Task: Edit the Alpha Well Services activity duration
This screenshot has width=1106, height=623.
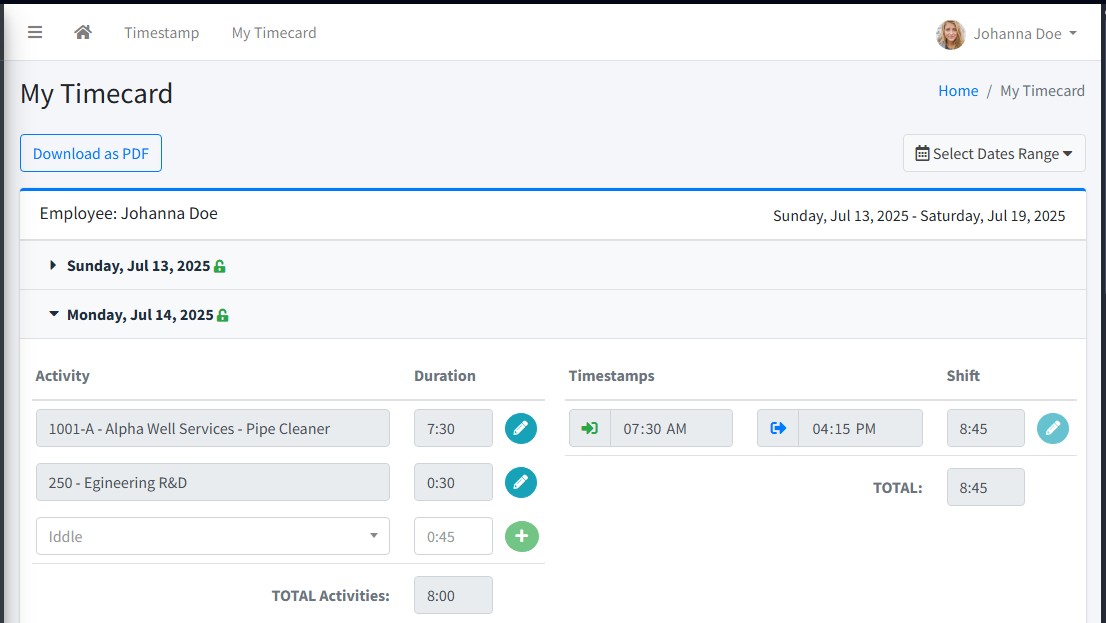Action: (520, 428)
